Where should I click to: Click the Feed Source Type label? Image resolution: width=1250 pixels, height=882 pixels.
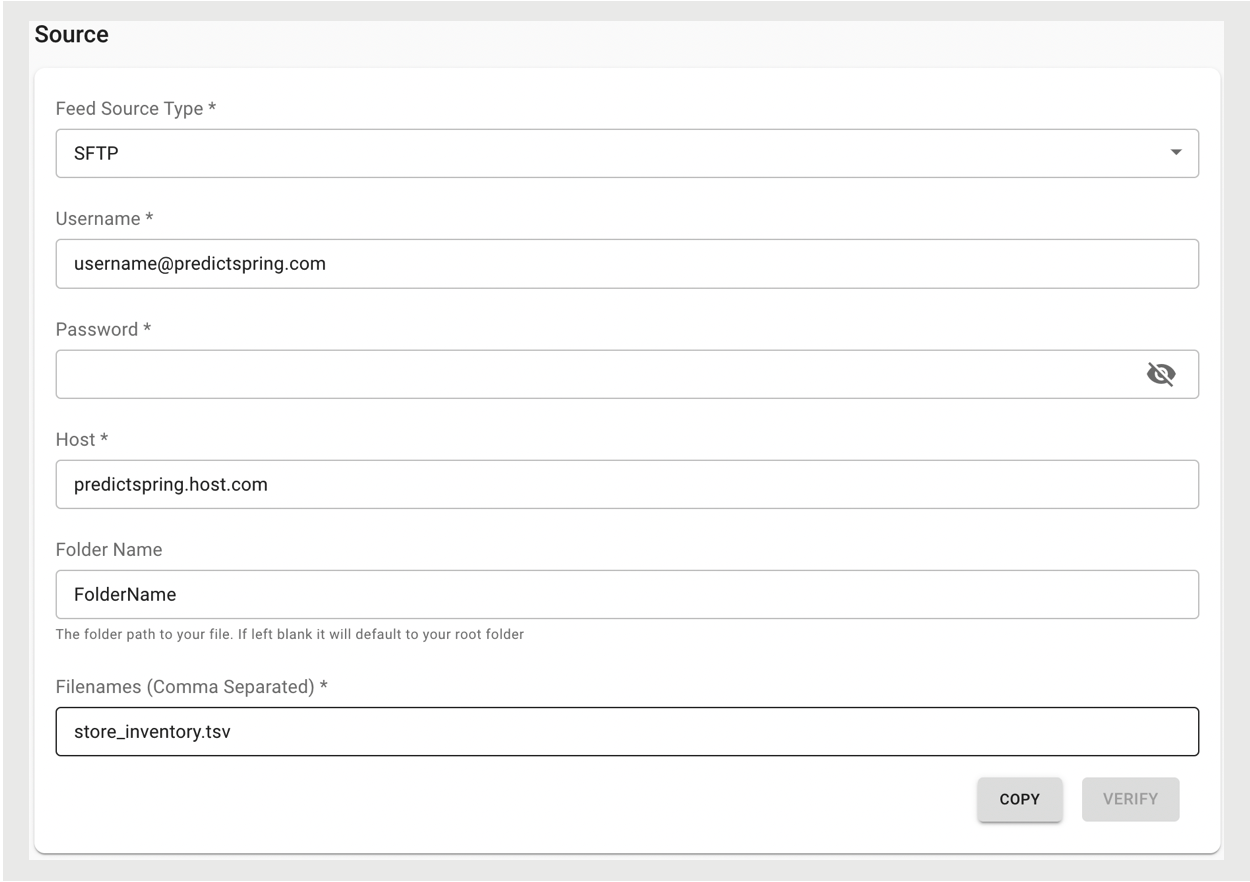point(135,108)
